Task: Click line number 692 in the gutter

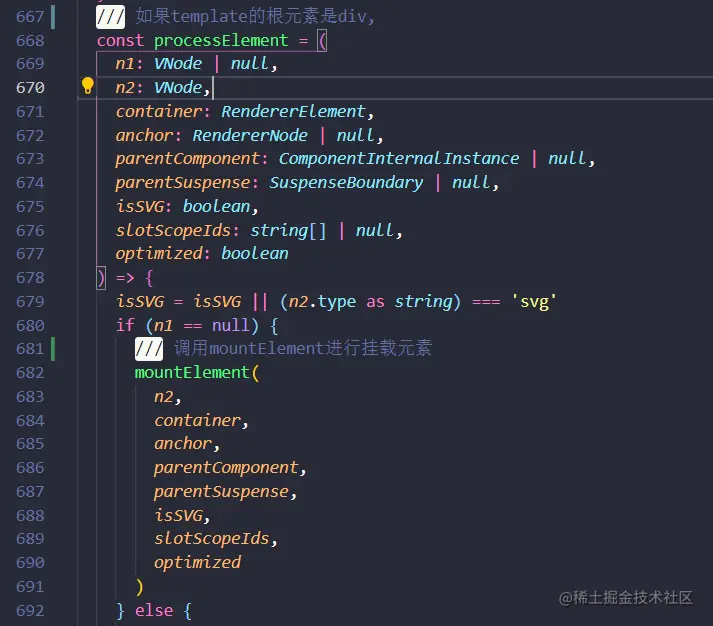Action: 30,610
